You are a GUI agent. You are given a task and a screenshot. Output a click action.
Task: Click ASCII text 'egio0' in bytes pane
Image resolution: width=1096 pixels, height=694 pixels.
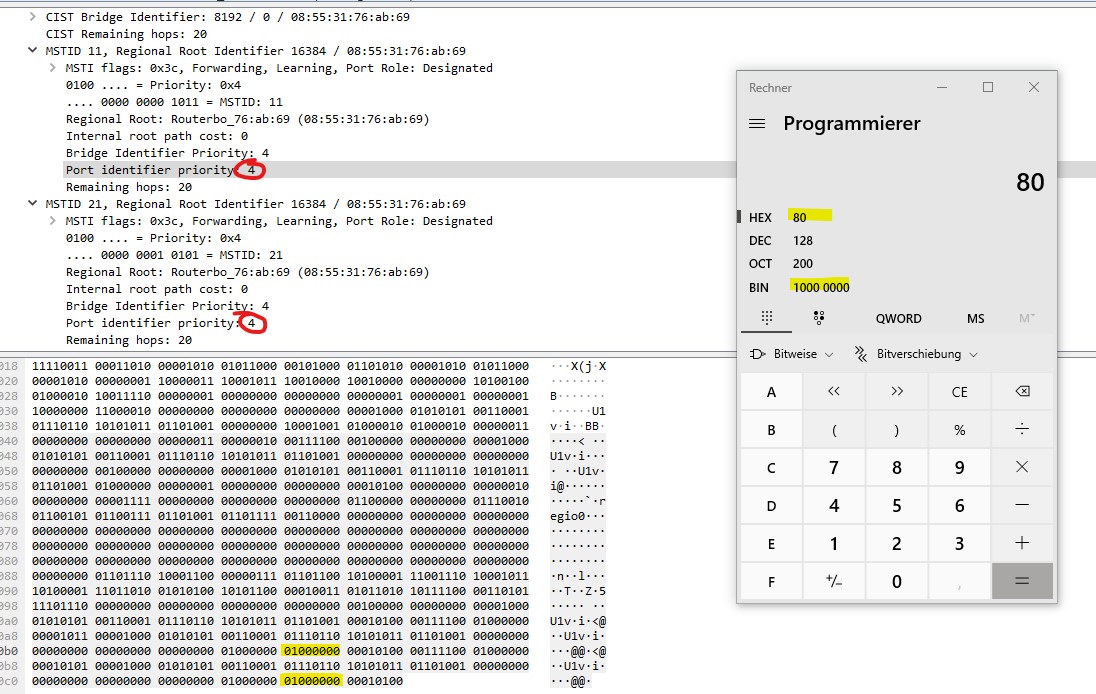coord(568,516)
